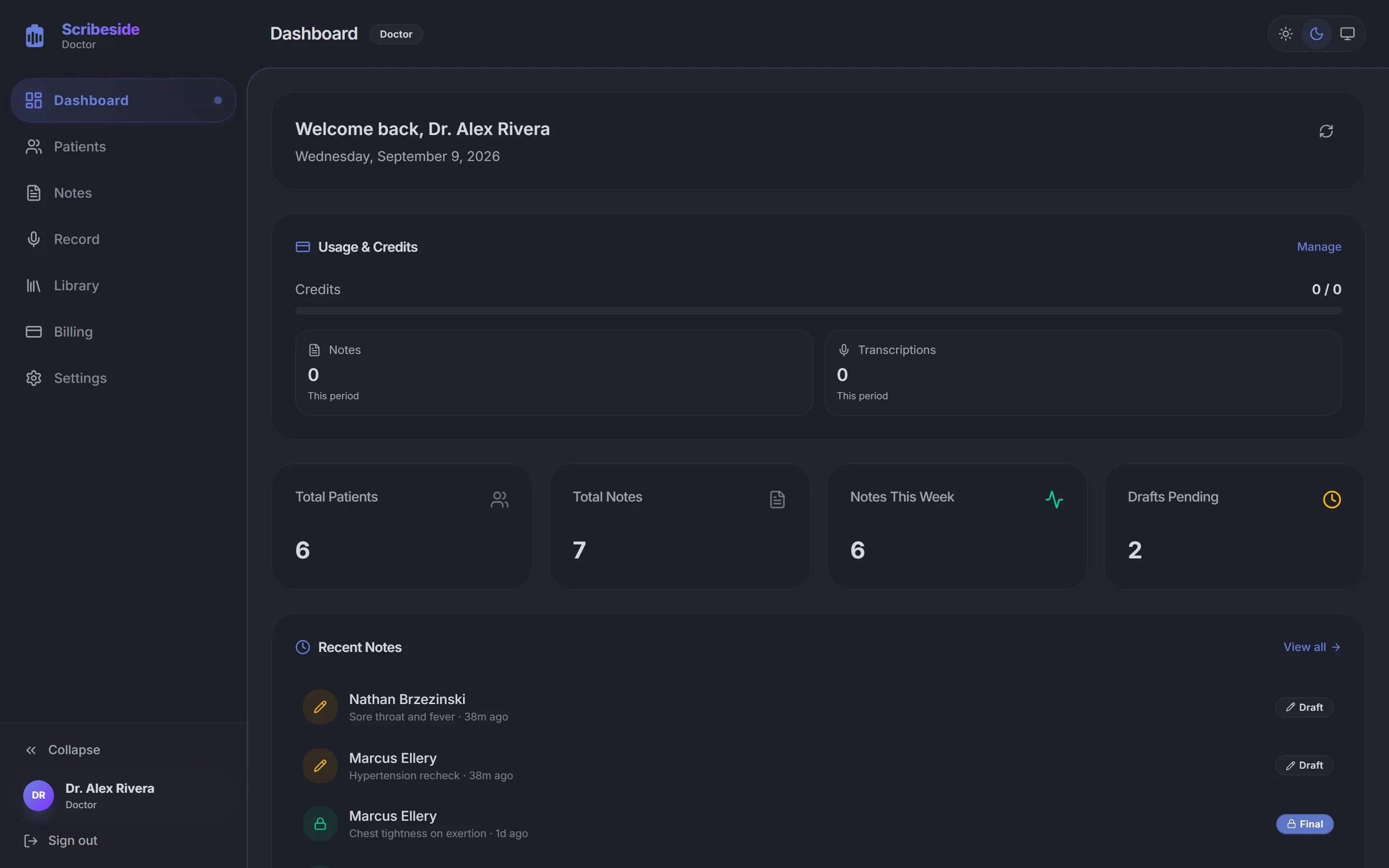Click the date Wednesday, September 9, 2026
The image size is (1389, 868).
397,157
